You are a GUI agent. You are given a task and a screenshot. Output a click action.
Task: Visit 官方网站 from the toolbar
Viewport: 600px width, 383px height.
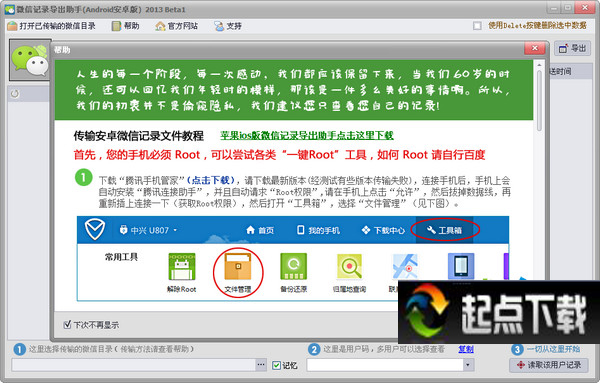176,26
